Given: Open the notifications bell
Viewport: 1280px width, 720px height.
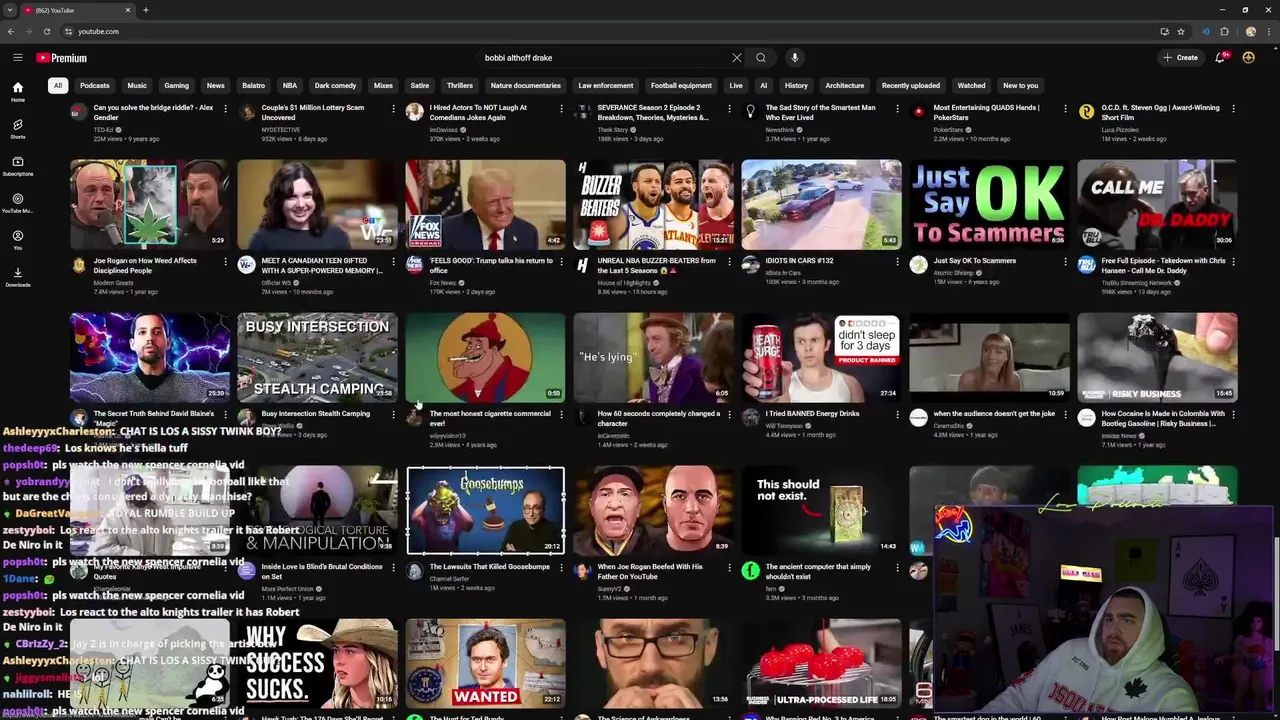Looking at the screenshot, I should point(1220,58).
